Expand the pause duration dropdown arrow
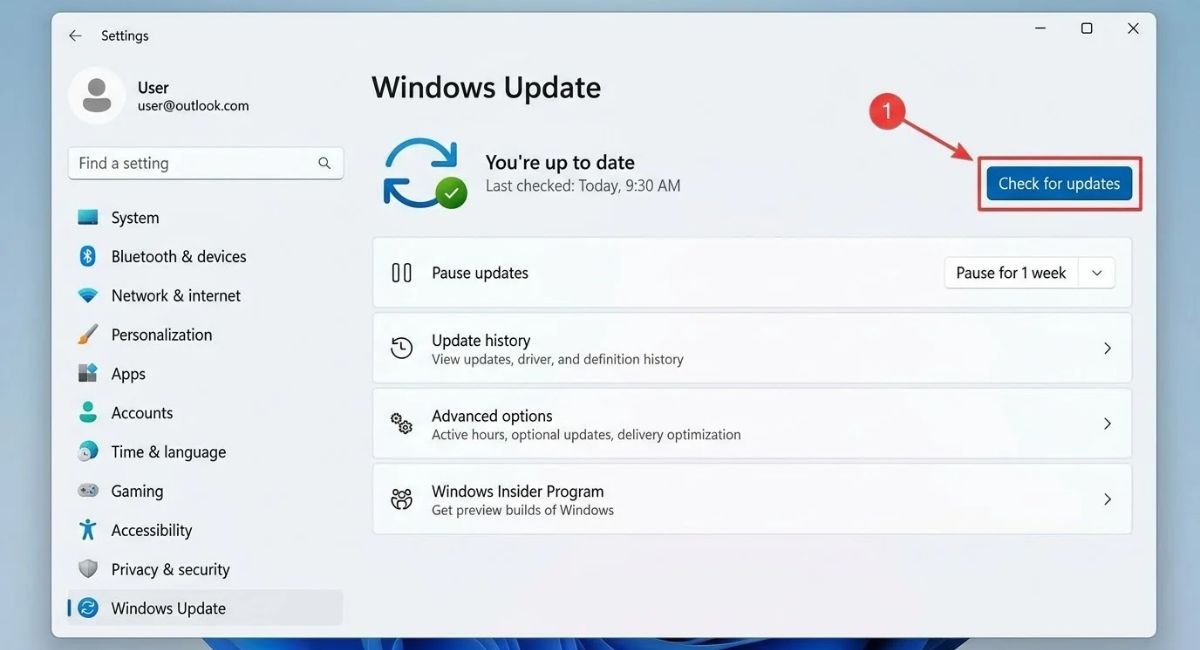The image size is (1200, 650). (1097, 273)
